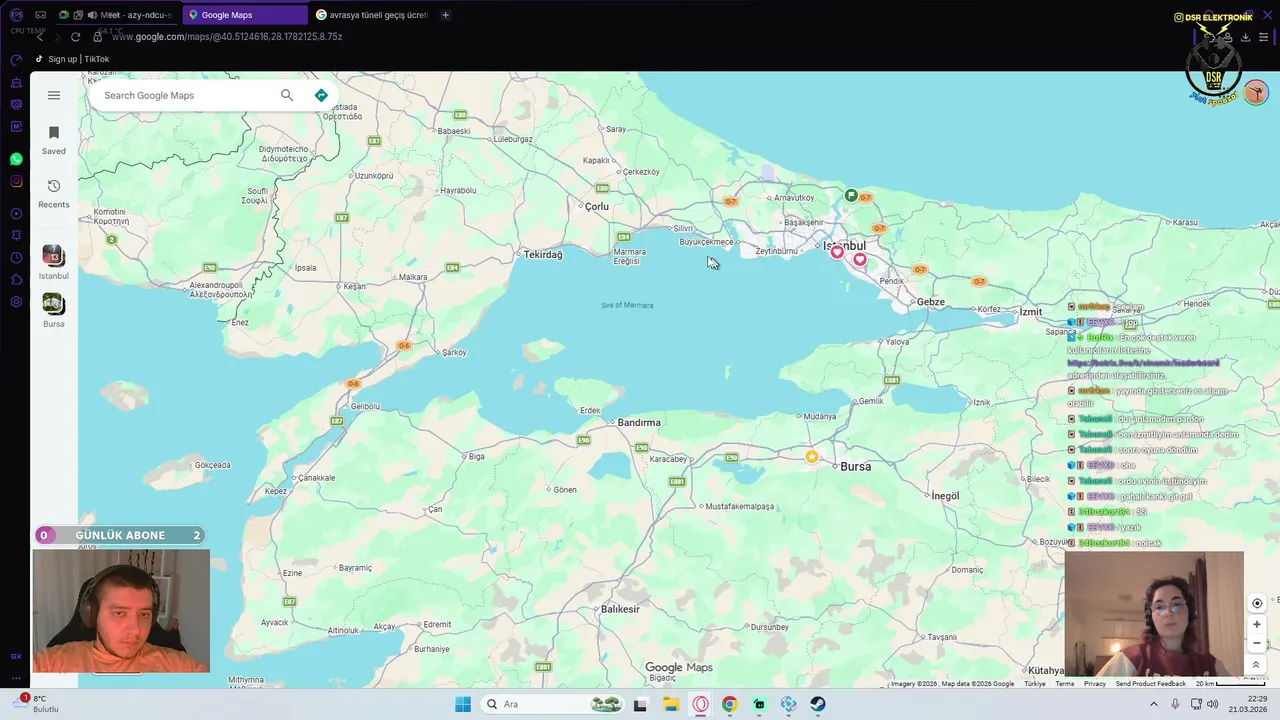
Task: Click the Bandırma city label
Action: click(639, 423)
